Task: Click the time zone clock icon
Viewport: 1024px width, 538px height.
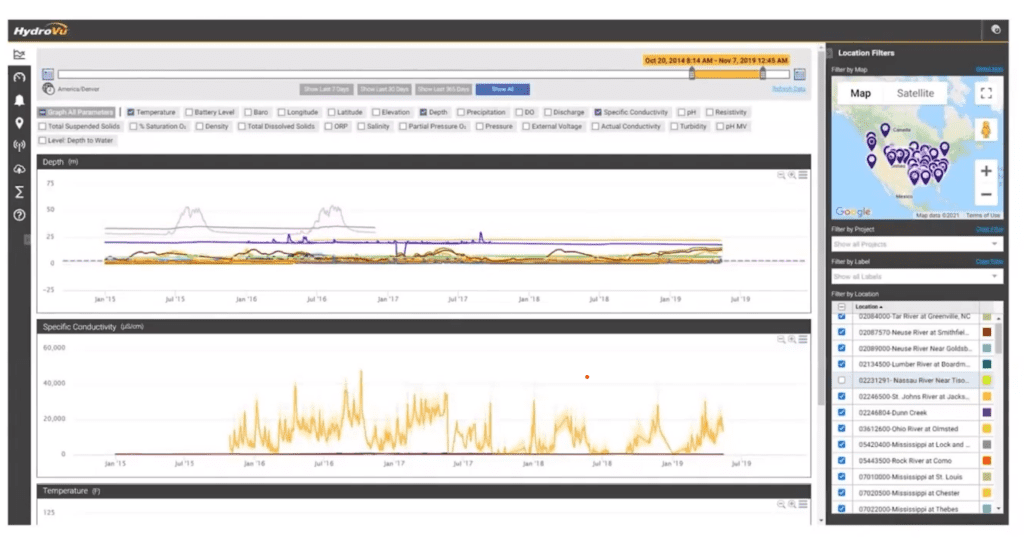Action: click(x=48, y=89)
